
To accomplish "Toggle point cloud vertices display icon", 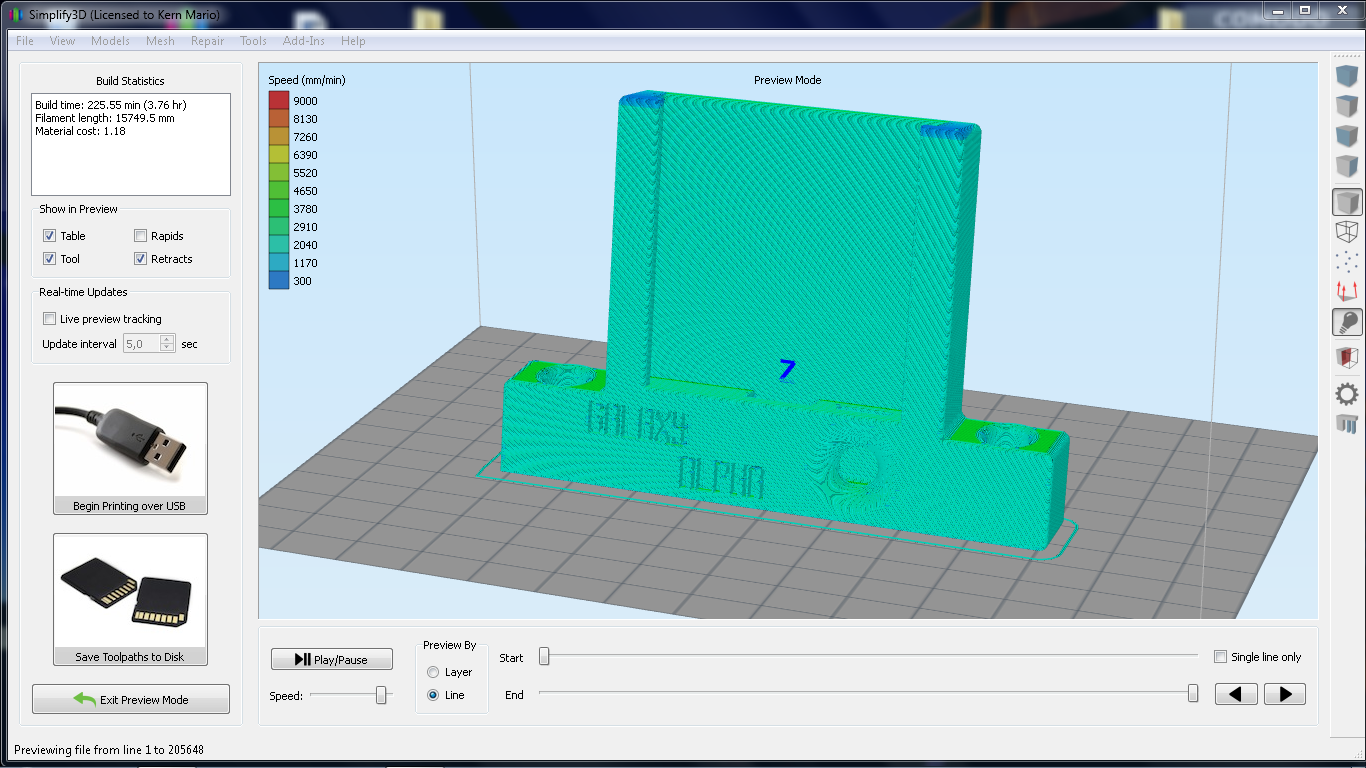I will click(x=1347, y=262).
